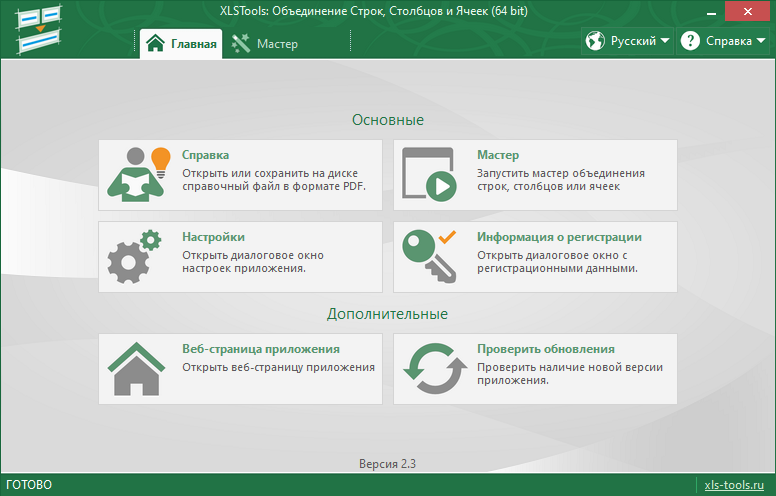The width and height of the screenshot is (776, 496).
Task: Click the 'ГОТОВО' status bar text
Action: coord(29,485)
